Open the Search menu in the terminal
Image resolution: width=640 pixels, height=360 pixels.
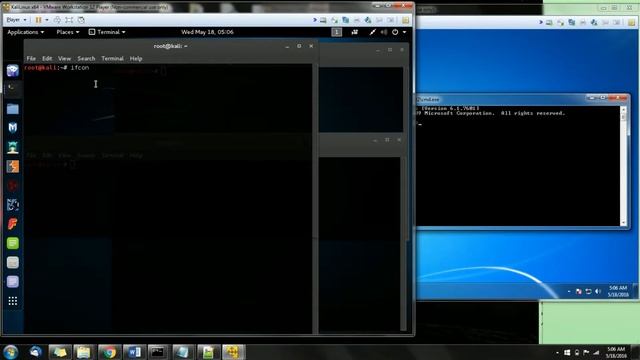(x=86, y=58)
